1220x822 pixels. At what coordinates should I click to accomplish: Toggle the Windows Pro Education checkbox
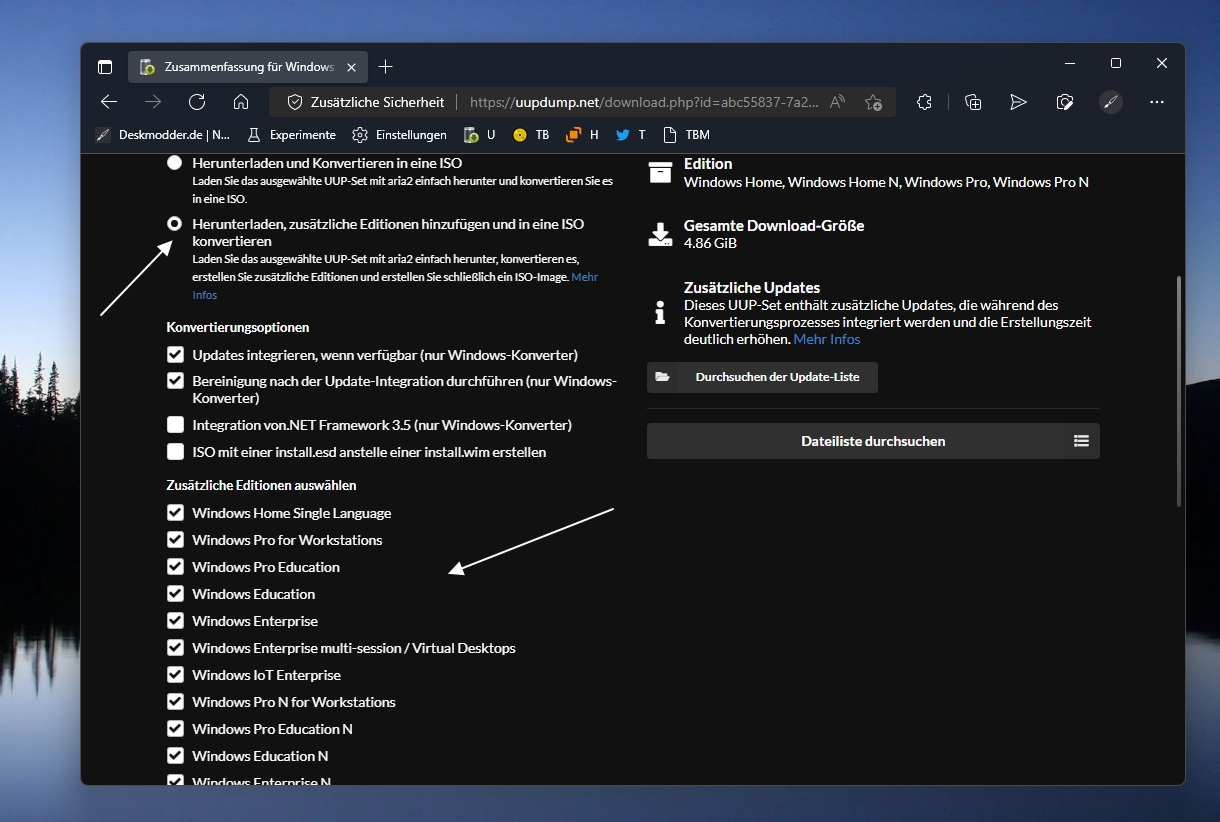[x=176, y=567]
